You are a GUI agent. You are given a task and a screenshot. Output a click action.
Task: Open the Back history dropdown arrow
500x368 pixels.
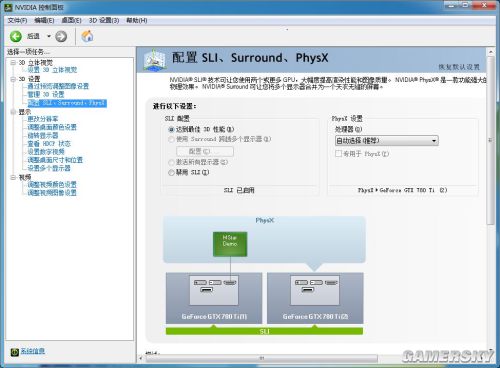coord(49,36)
